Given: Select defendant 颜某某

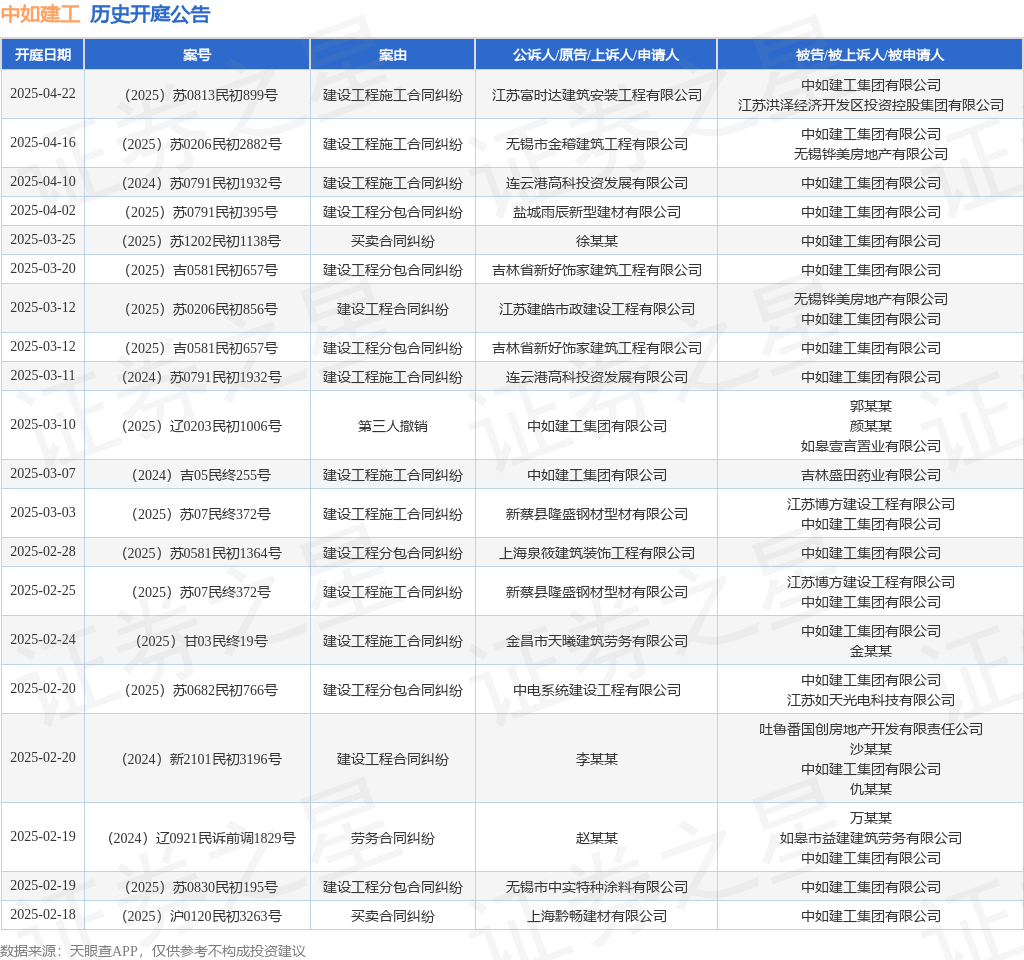Looking at the screenshot, I should 871,426.
